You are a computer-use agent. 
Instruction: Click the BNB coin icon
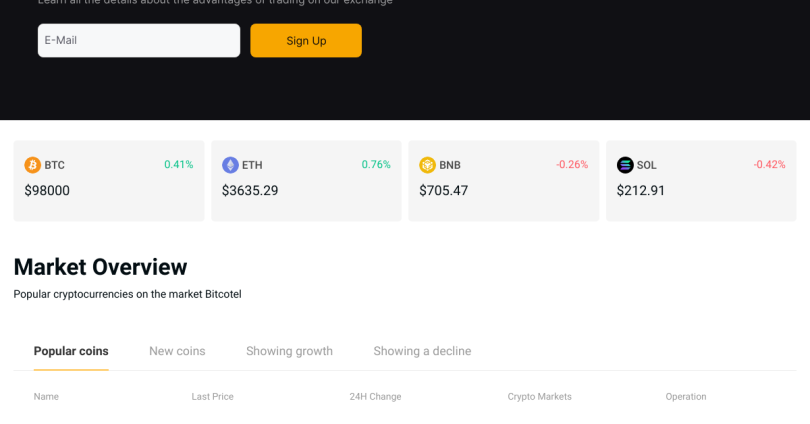(427, 165)
